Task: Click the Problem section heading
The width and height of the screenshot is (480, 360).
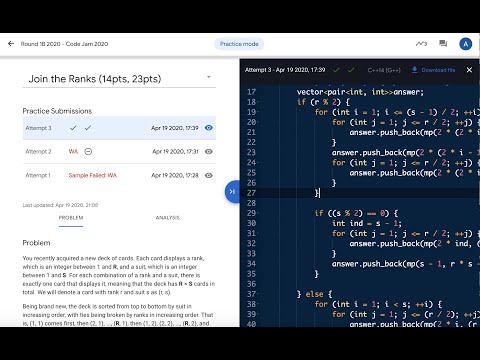Action: click(x=36, y=243)
